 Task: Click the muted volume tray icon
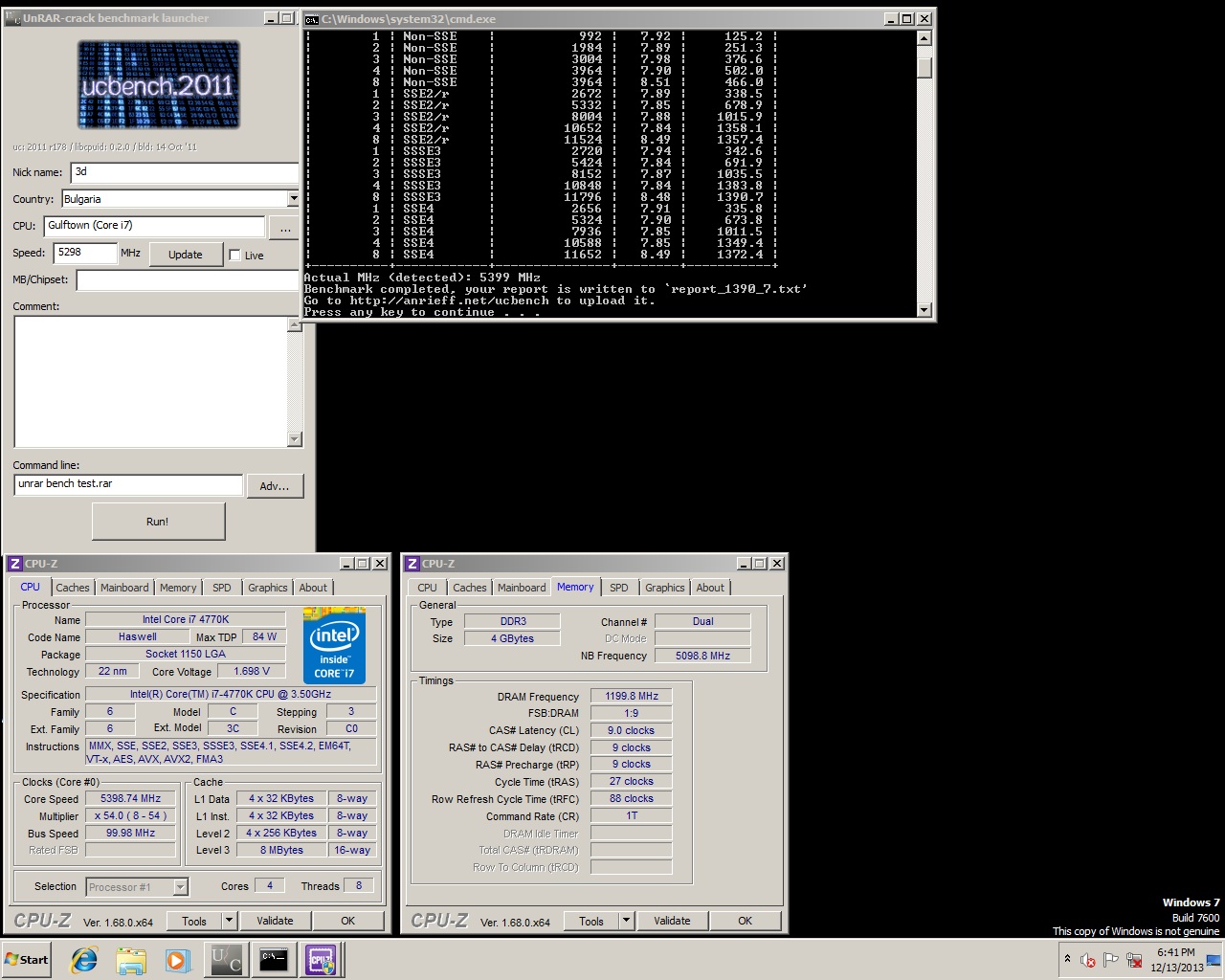click(x=1088, y=960)
